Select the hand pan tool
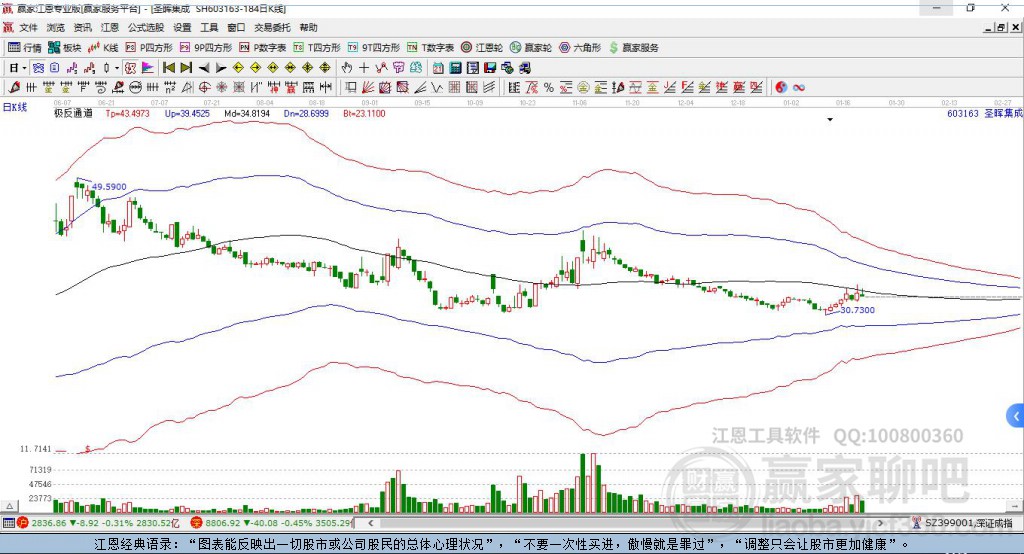 pyautogui.click(x=346, y=68)
